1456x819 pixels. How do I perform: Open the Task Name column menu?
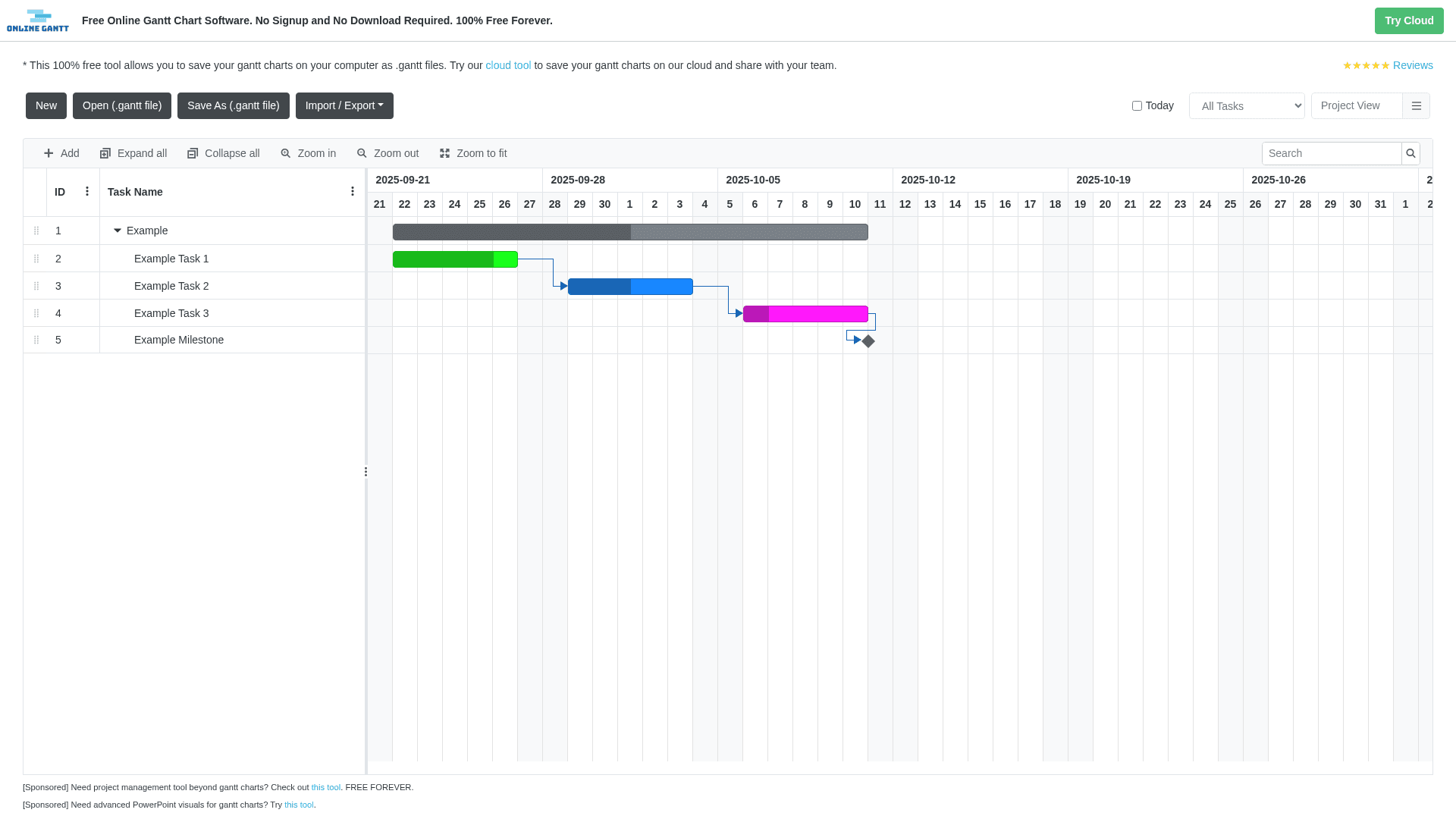[x=353, y=192]
